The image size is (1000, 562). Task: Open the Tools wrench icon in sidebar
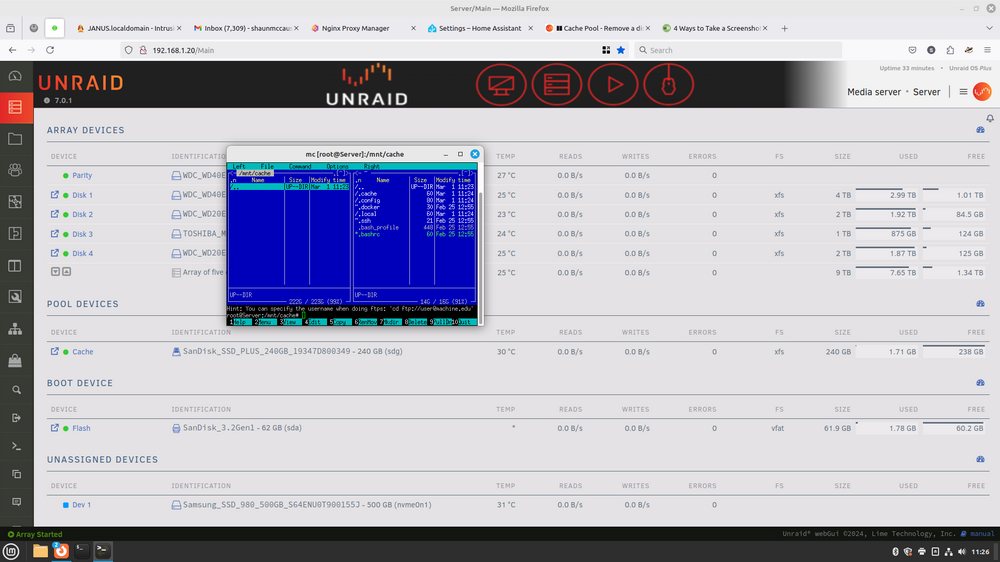15,297
